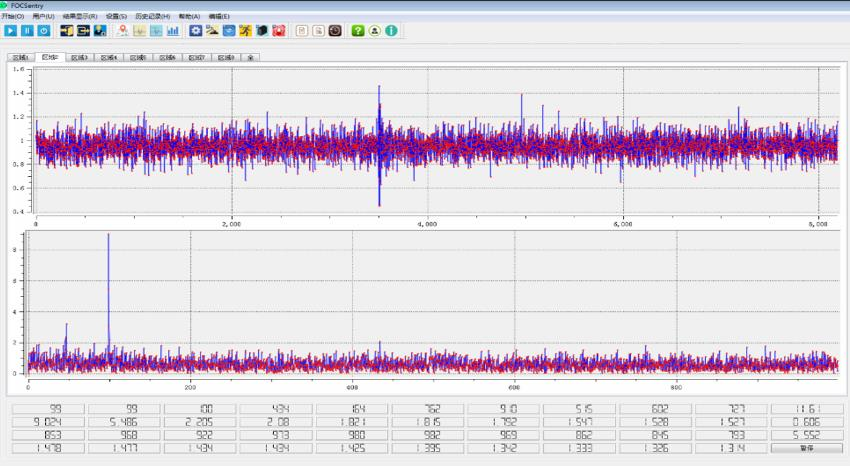Open the map location pin tool
Image resolution: width=850 pixels, height=466 pixels.
122,31
